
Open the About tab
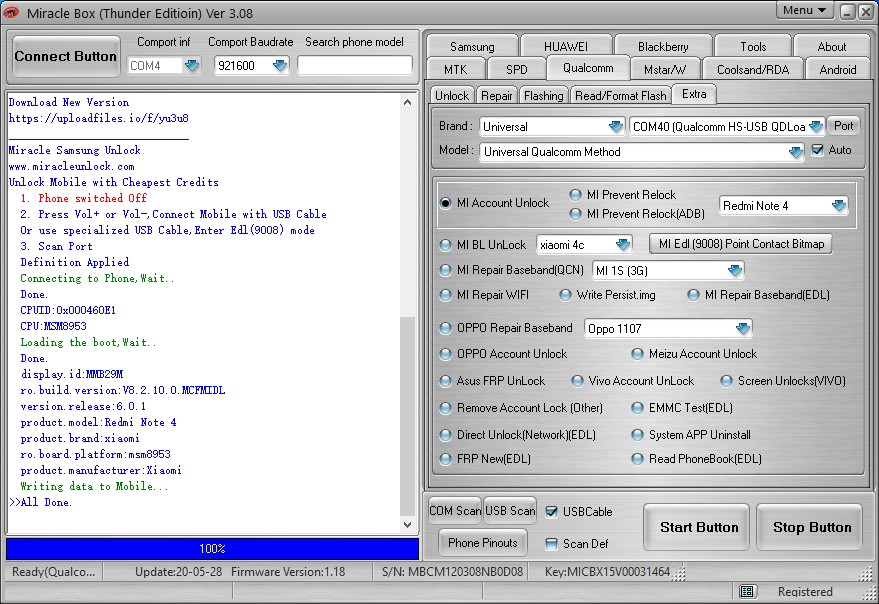[832, 47]
